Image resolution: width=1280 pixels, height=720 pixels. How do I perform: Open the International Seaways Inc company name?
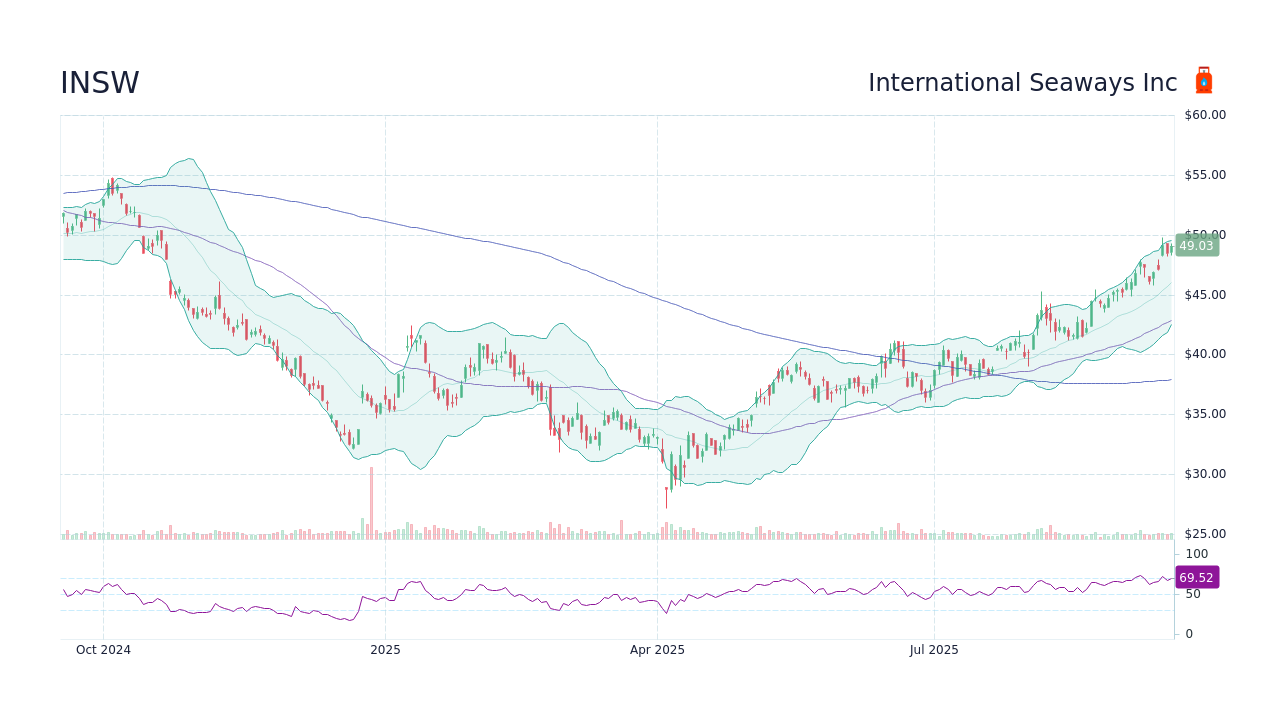[x=1022, y=82]
